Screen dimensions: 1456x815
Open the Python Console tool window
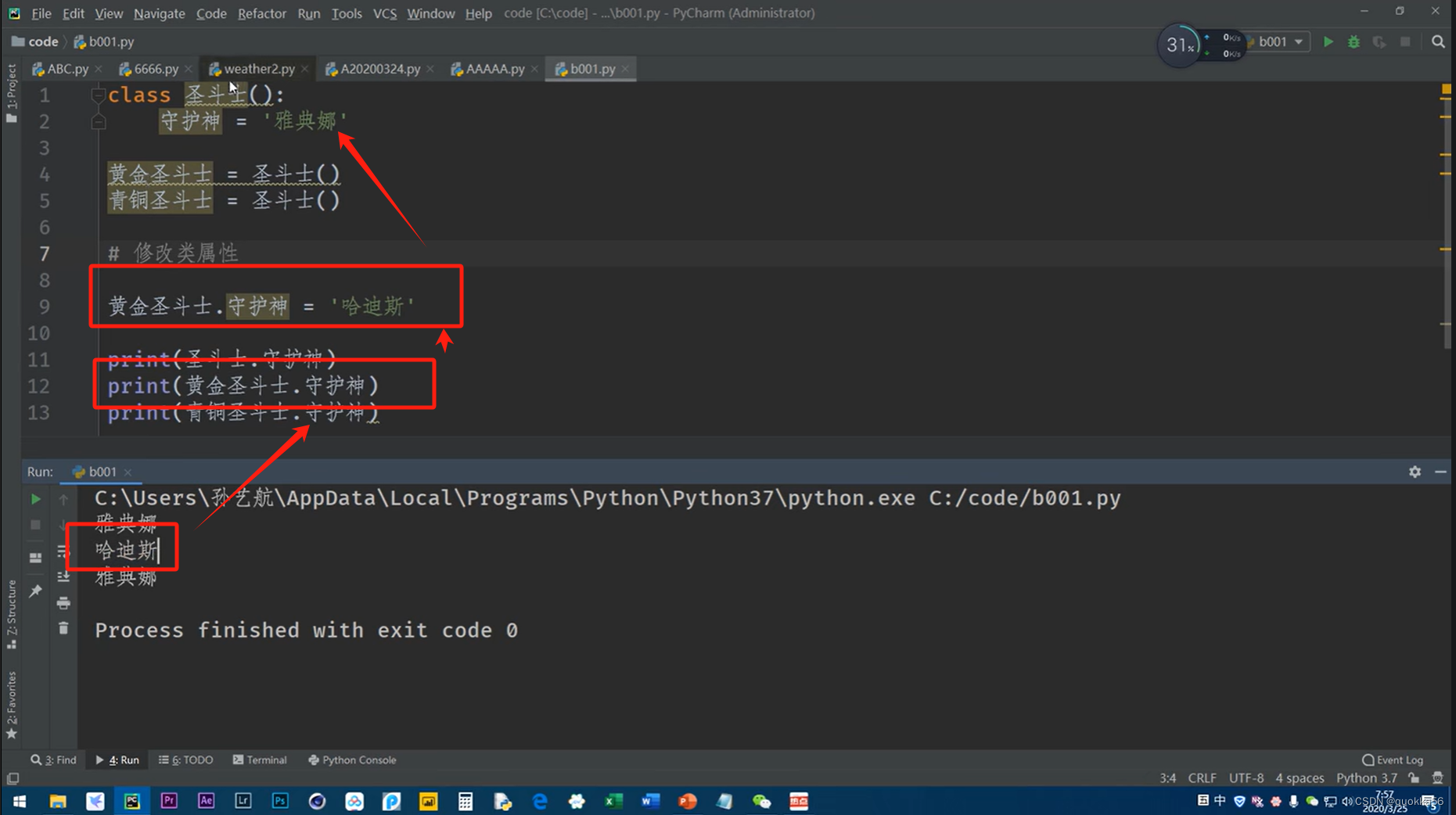(352, 760)
